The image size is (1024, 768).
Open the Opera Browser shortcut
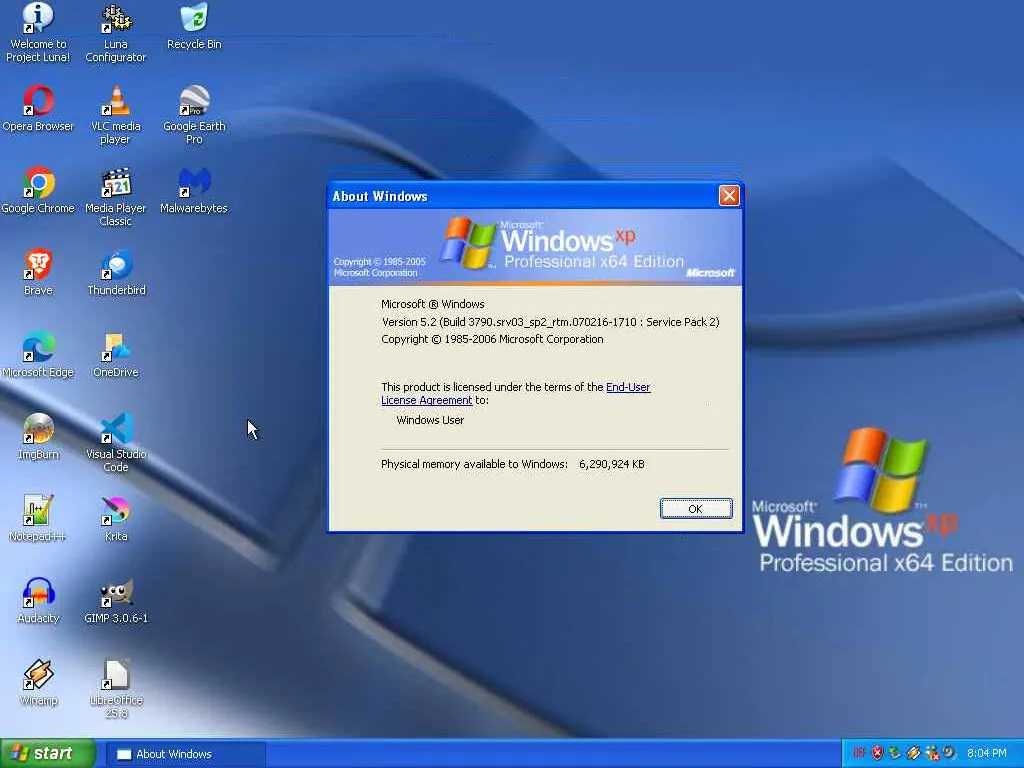point(38,109)
